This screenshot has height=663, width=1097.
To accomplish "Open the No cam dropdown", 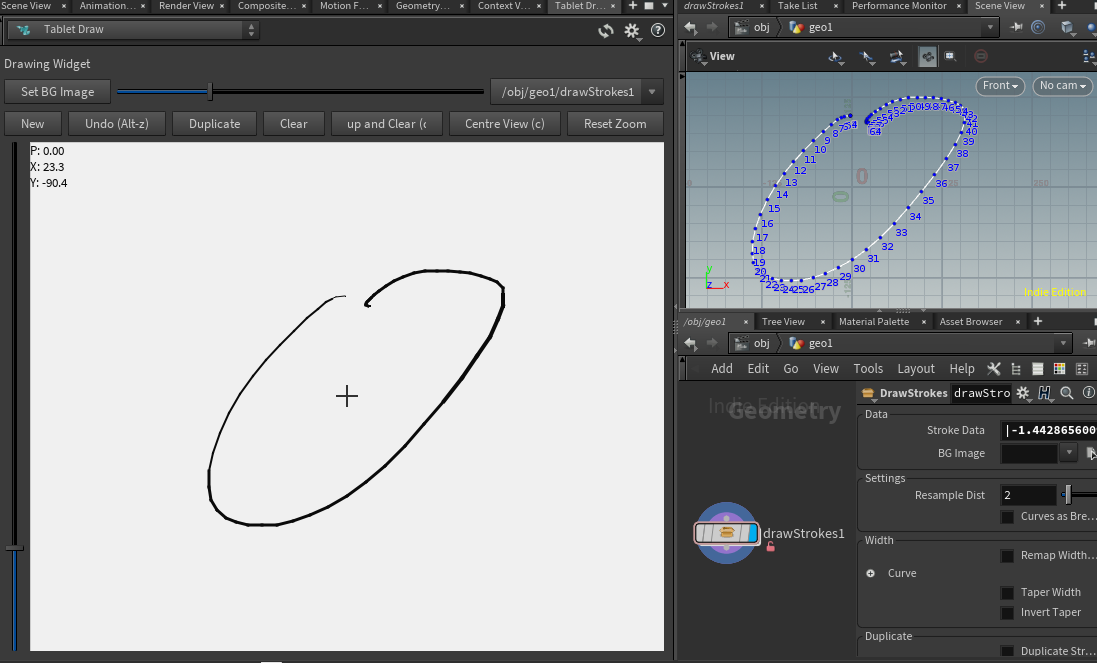I will pyautogui.click(x=1062, y=86).
